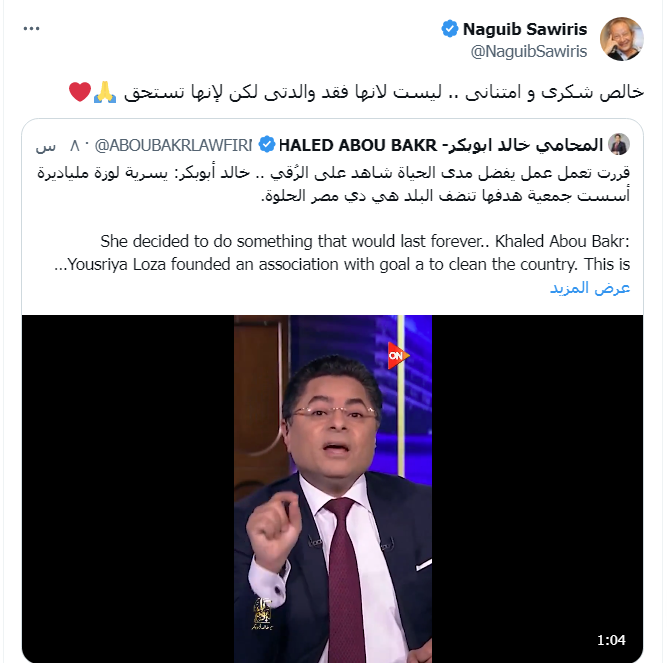Visit the @NaguibSawiris handle

[529, 51]
